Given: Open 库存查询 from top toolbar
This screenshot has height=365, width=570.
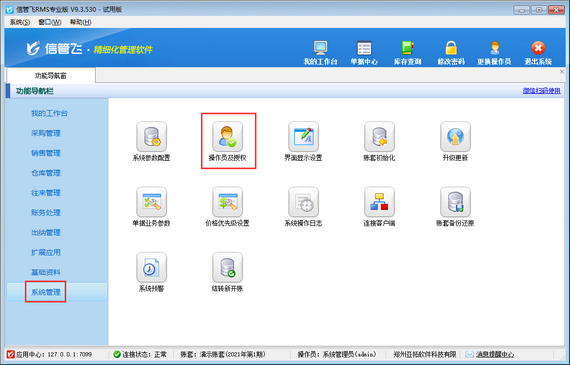Looking at the screenshot, I should tap(408, 53).
